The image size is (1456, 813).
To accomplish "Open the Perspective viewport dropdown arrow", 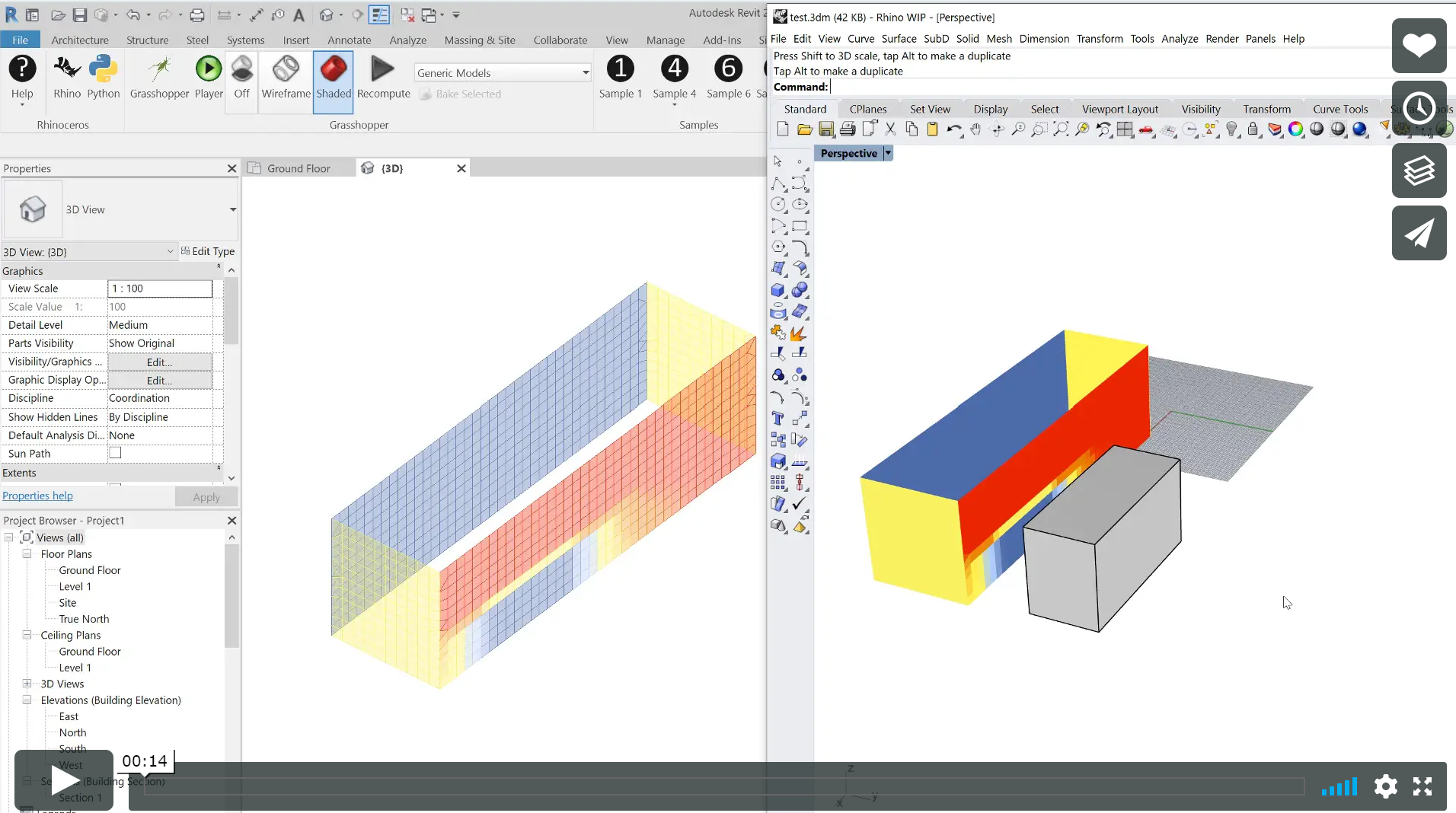I will click(887, 153).
